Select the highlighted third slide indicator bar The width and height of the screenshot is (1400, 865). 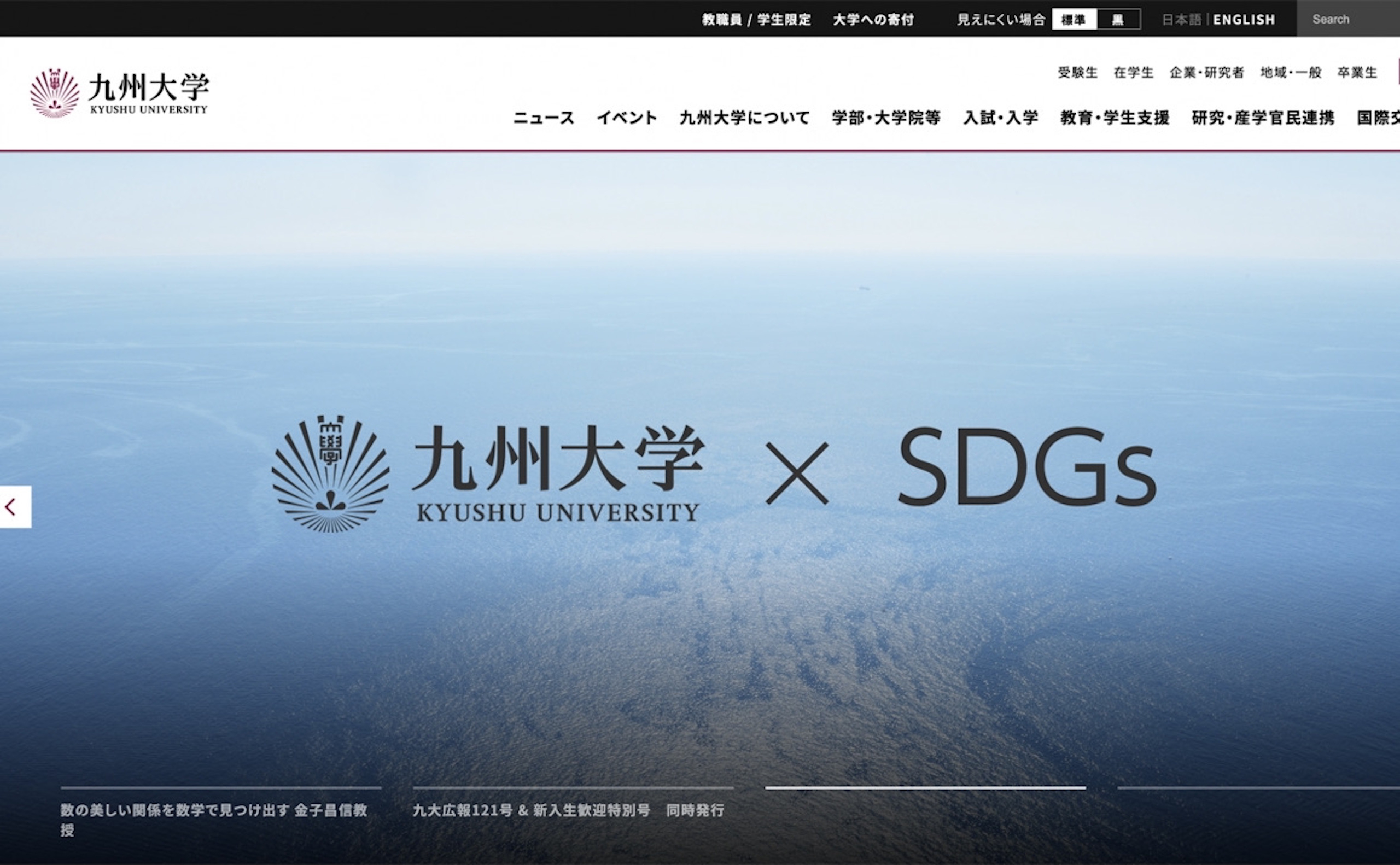[925, 788]
